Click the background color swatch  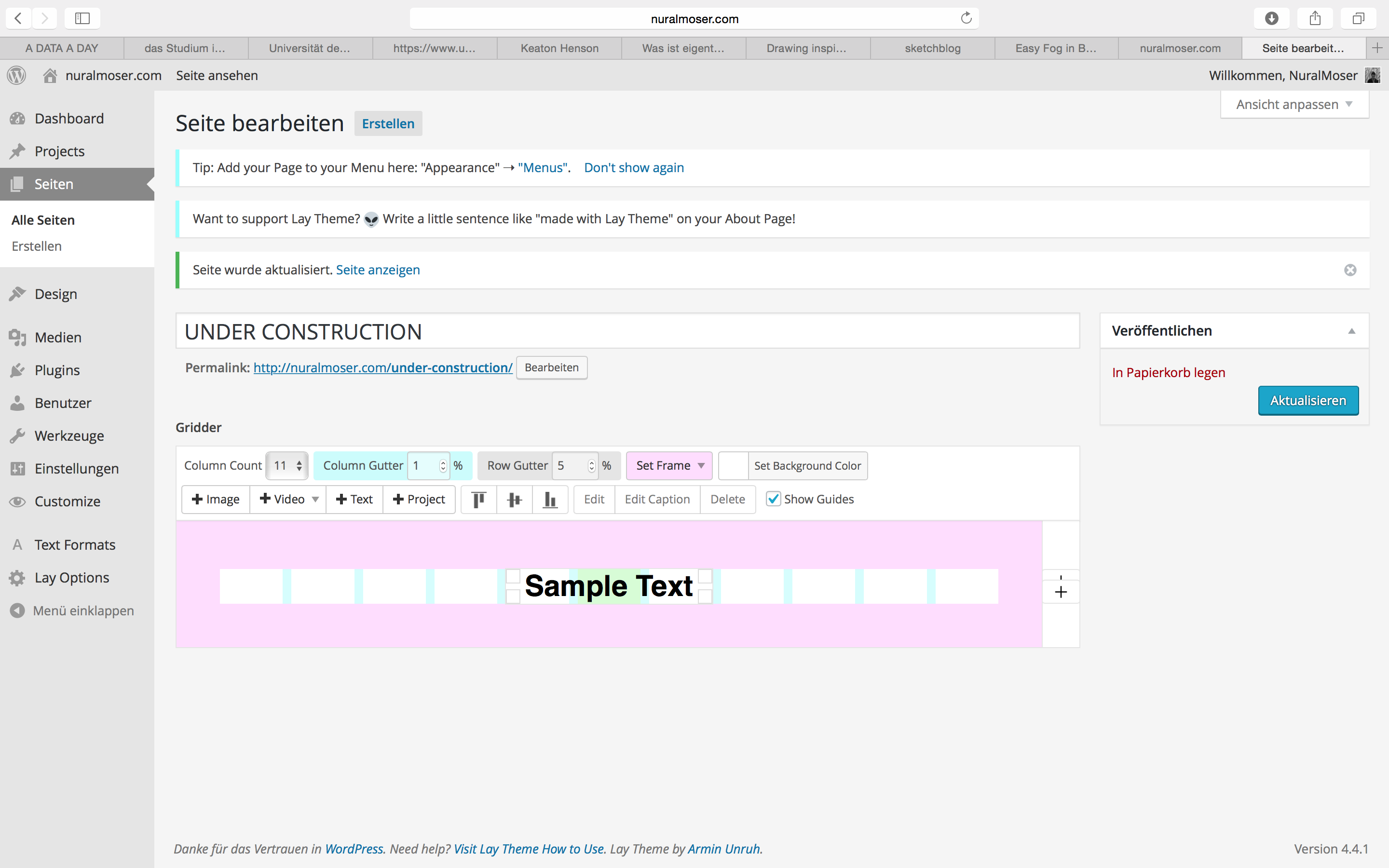(x=733, y=465)
